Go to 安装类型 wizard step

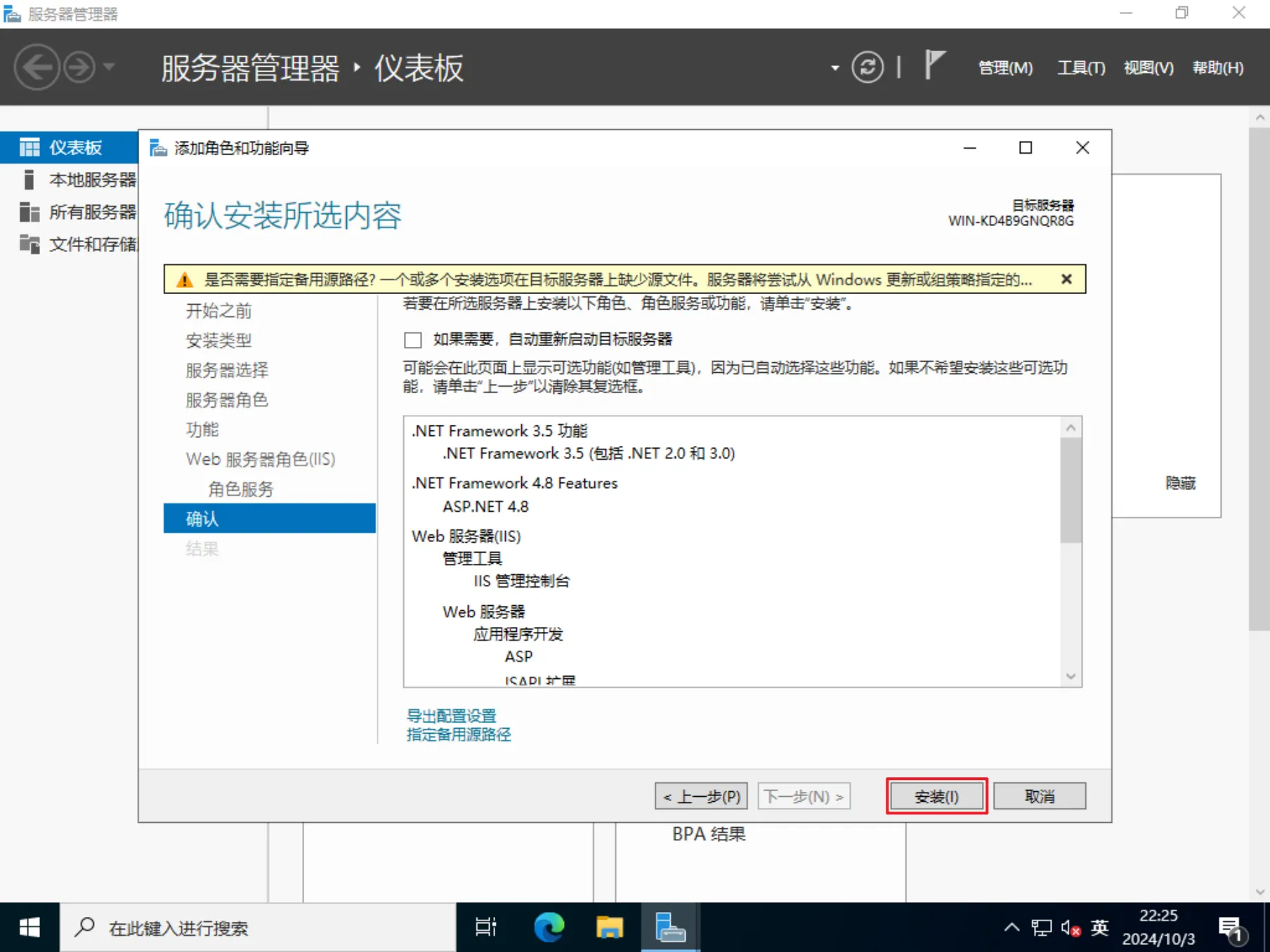pos(218,341)
